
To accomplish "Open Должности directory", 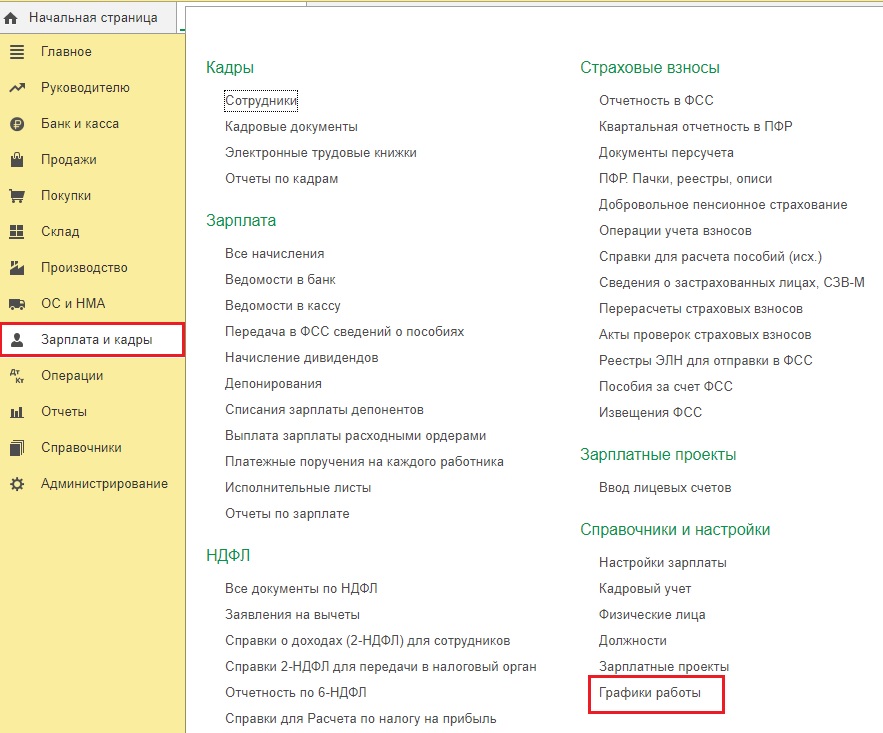I will pyautogui.click(x=633, y=641).
